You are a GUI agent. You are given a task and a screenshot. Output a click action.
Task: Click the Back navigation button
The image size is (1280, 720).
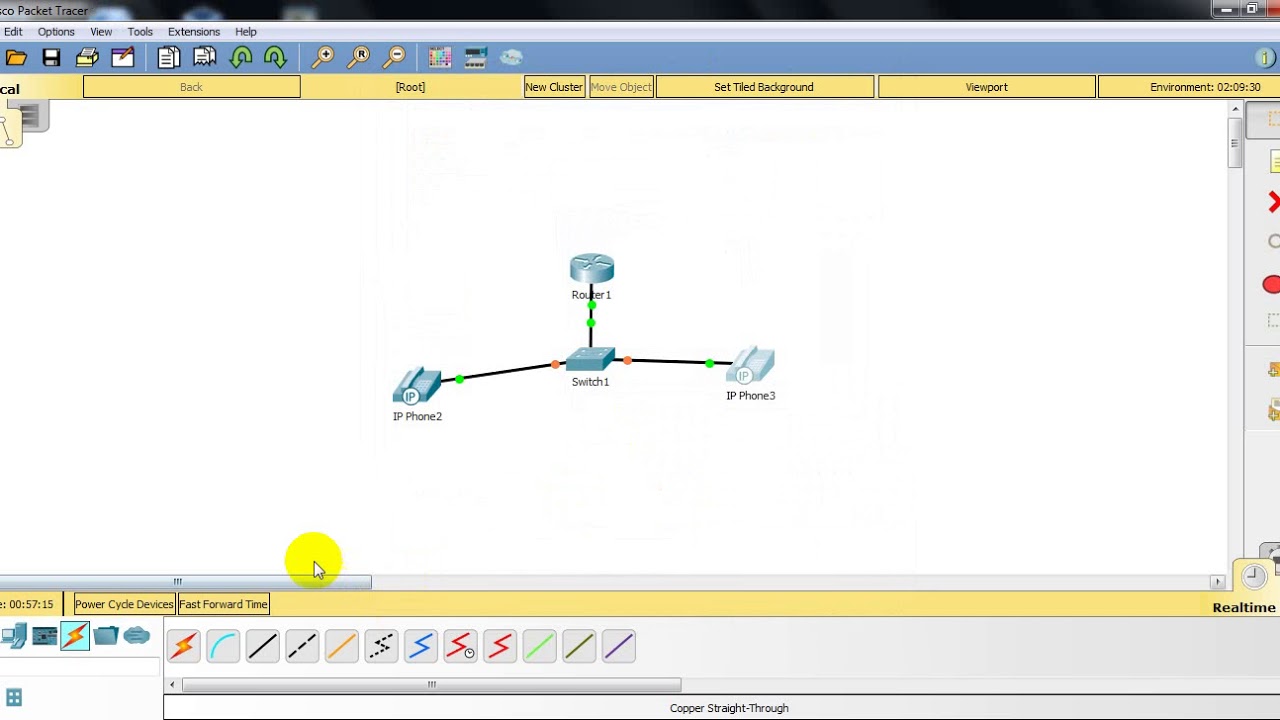point(192,87)
